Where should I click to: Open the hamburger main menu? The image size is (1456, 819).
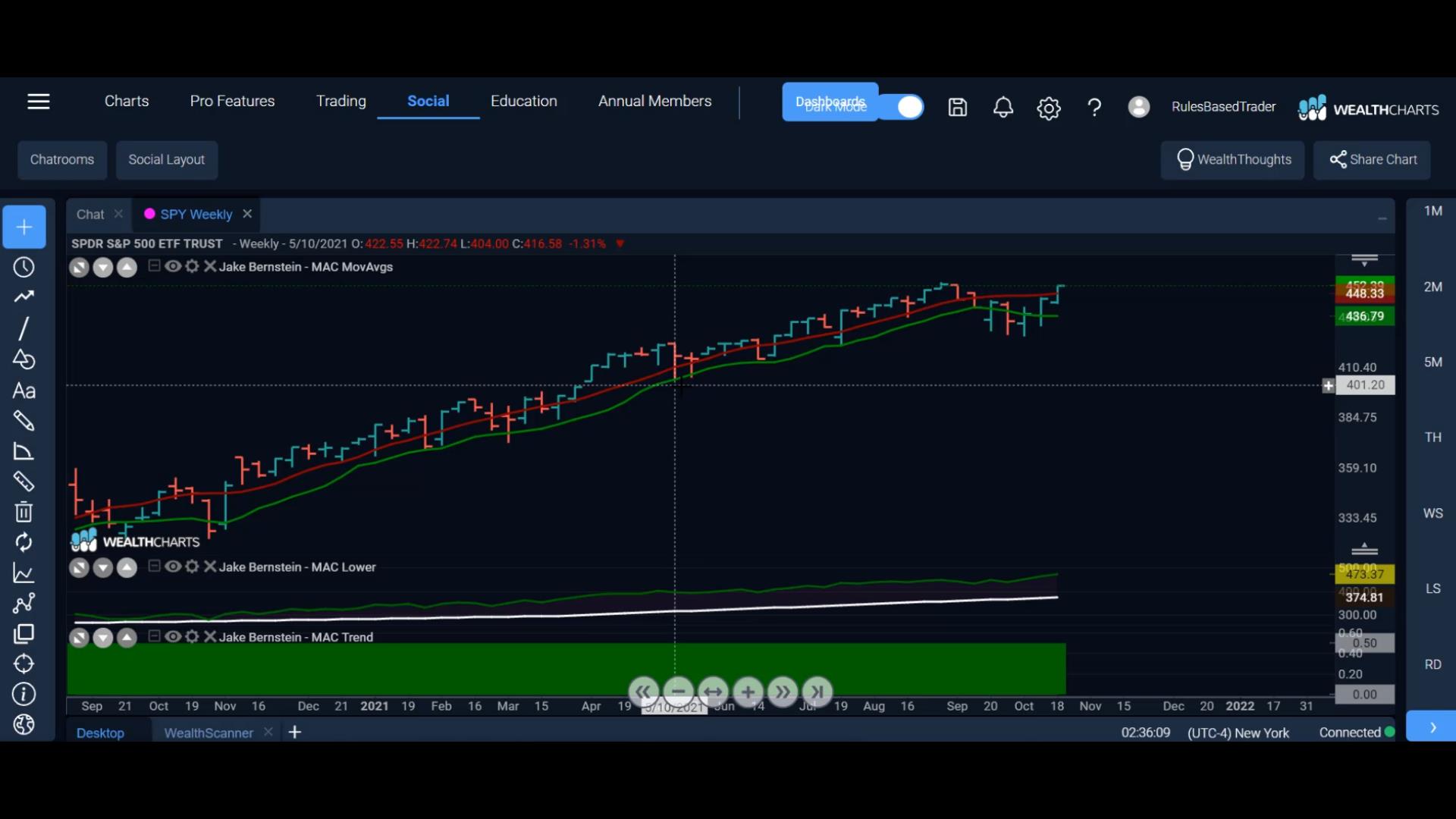39,102
